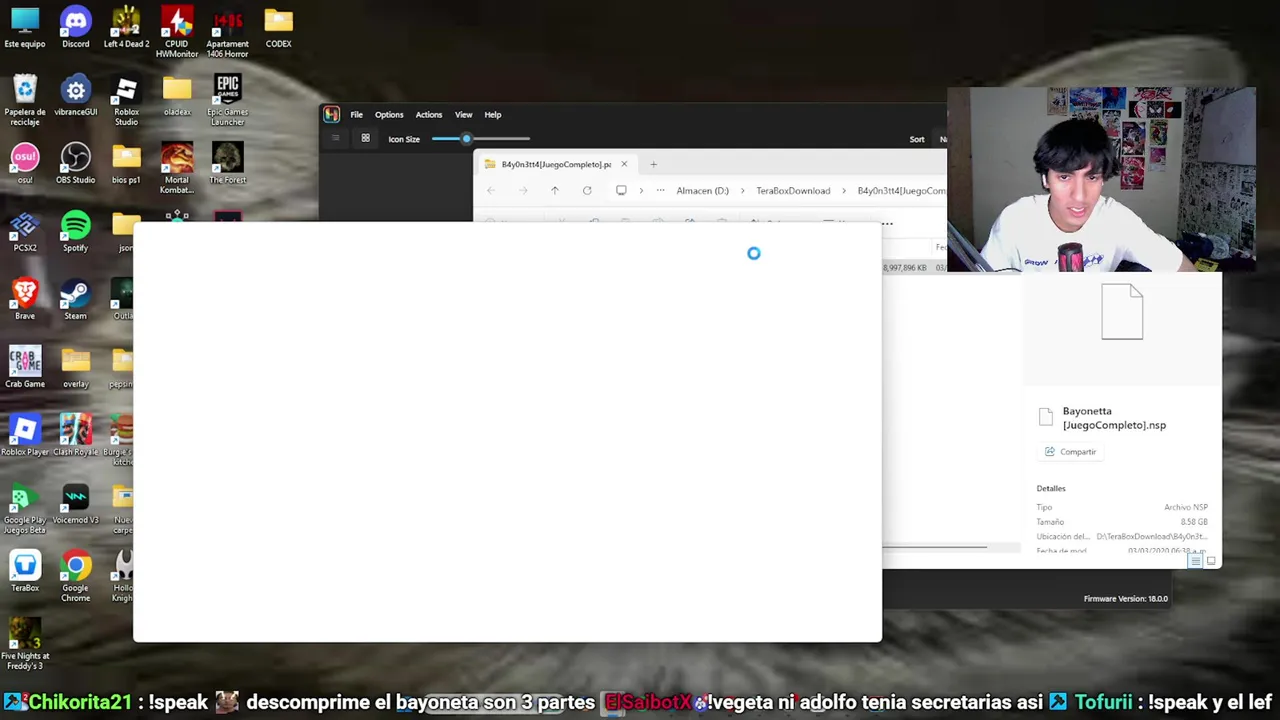Open the osu! desktop shortcut
The height and width of the screenshot is (720, 1280).
(25, 164)
